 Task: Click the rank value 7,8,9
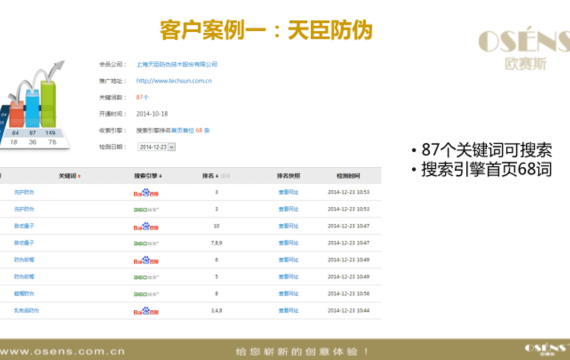[216, 243]
